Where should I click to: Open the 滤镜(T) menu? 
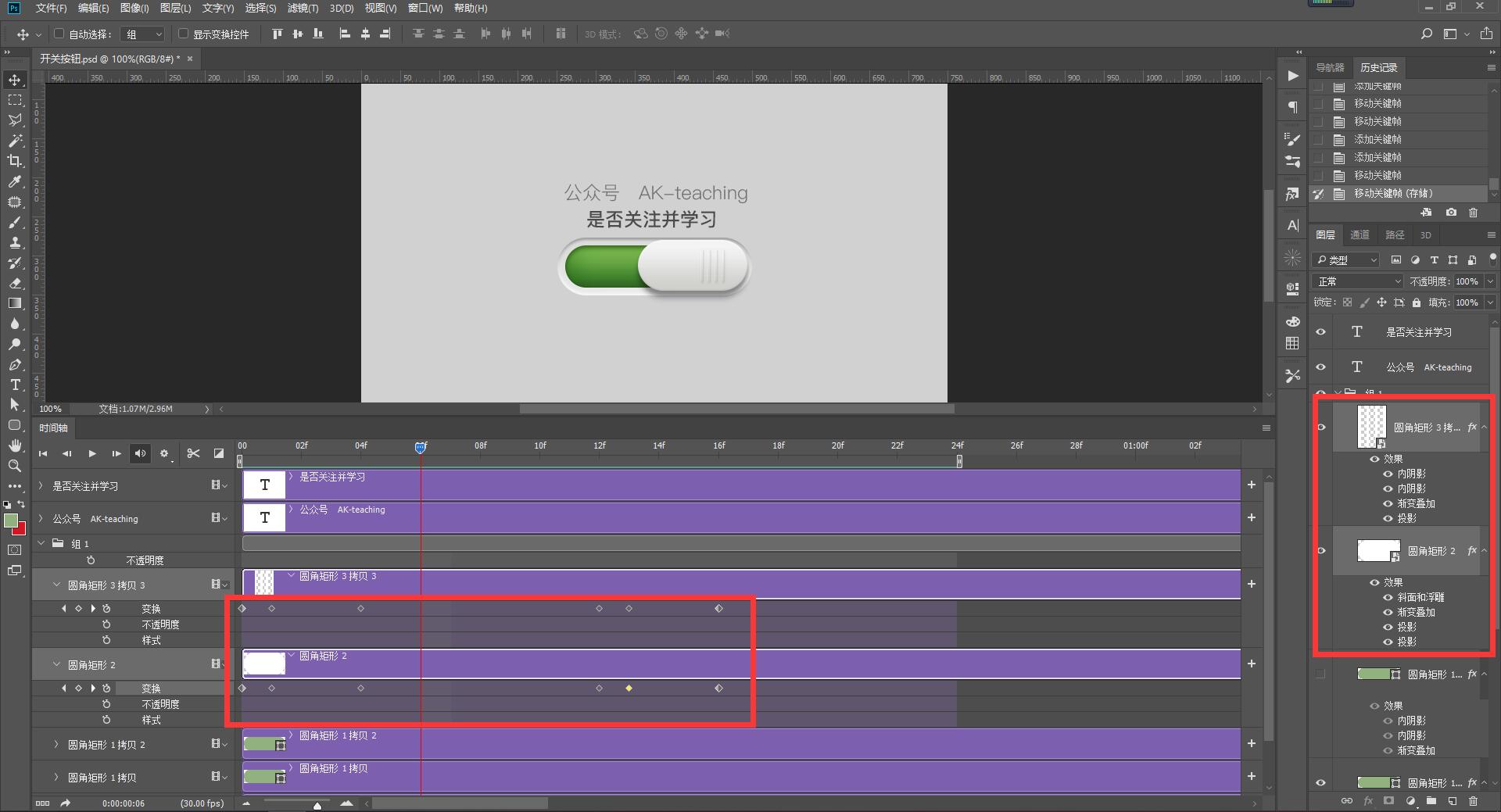click(x=303, y=8)
